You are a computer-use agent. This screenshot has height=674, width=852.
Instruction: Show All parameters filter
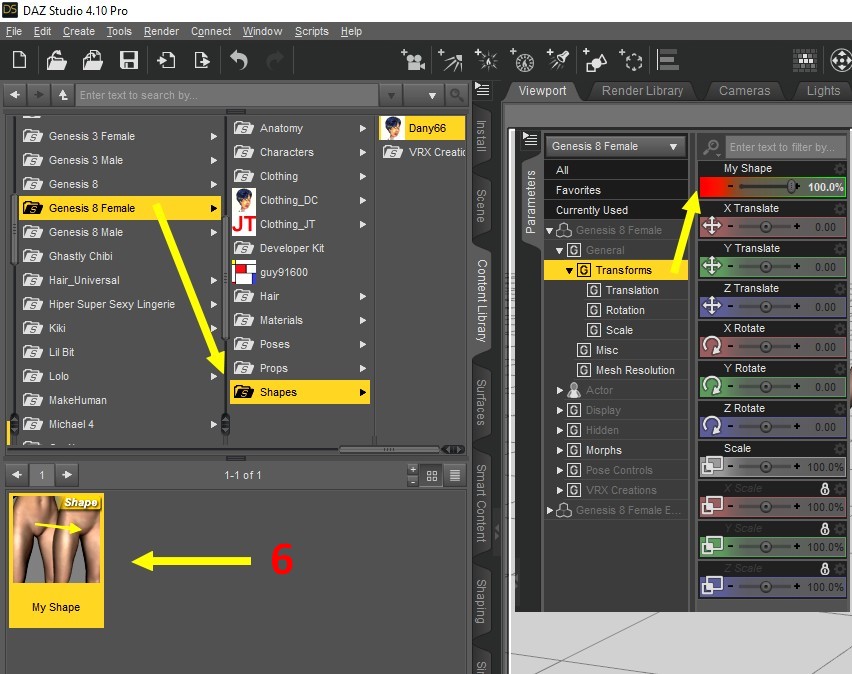pos(616,170)
